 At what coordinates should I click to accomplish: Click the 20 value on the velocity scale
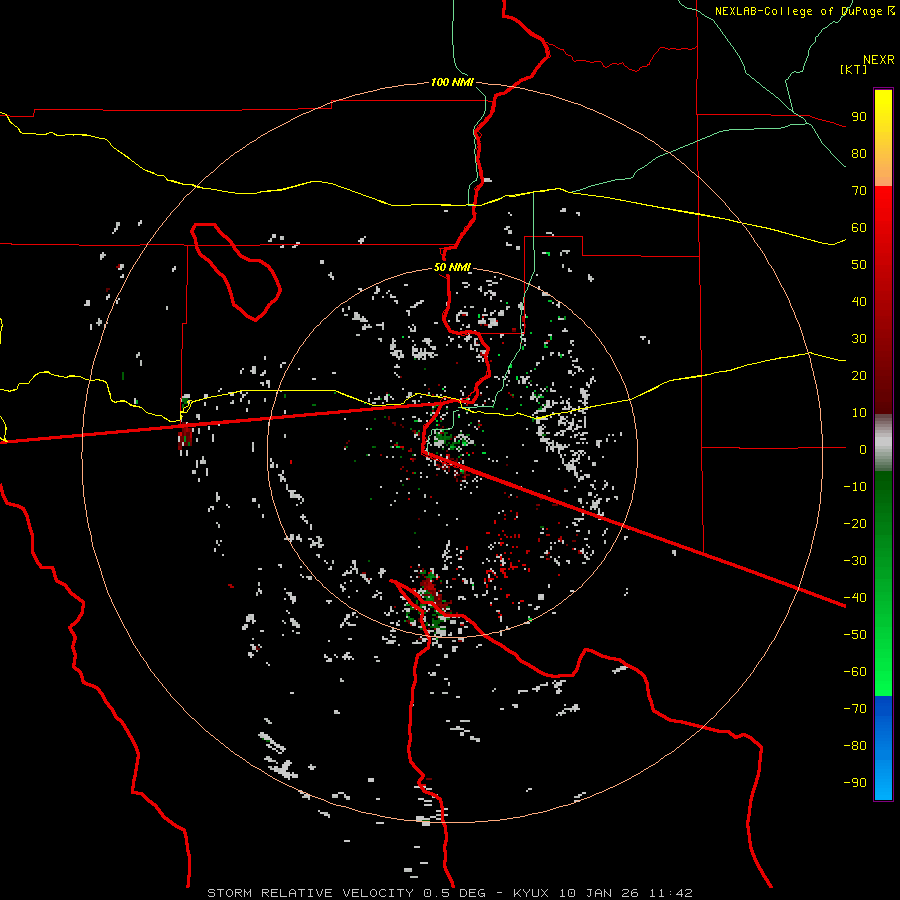(859, 375)
